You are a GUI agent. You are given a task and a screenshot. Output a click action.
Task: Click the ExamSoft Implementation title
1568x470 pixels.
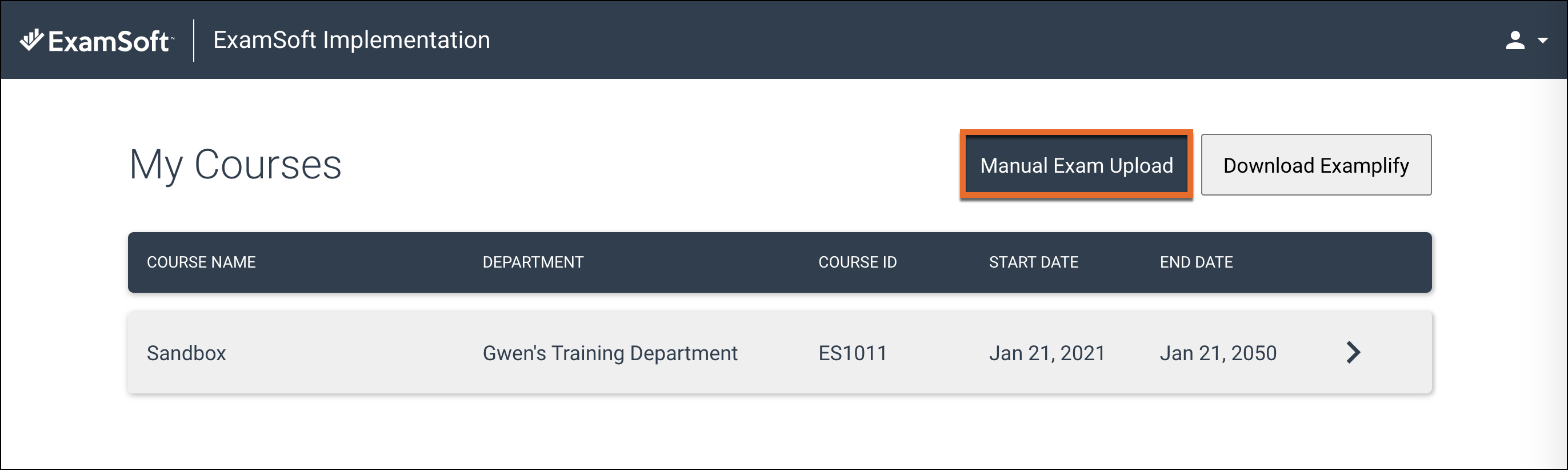pyautogui.click(x=351, y=40)
